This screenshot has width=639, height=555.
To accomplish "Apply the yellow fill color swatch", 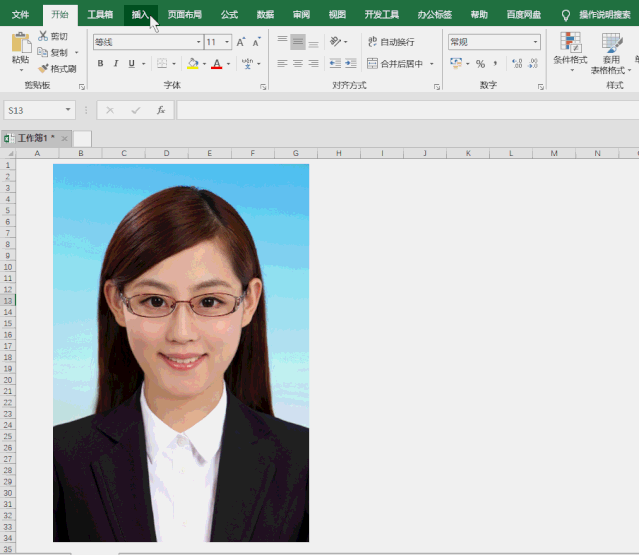I will point(193,64).
